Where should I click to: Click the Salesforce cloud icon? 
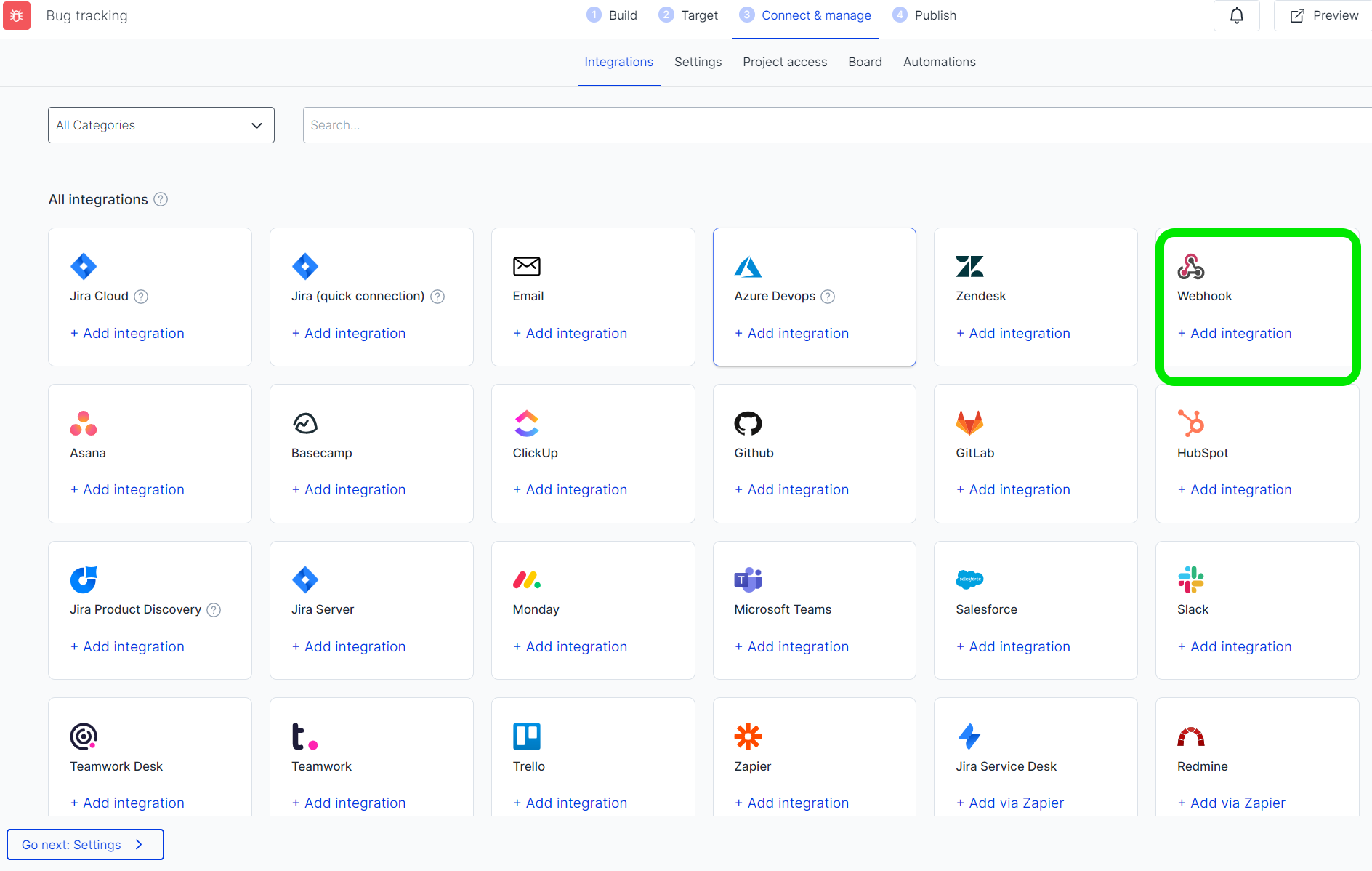click(x=969, y=579)
